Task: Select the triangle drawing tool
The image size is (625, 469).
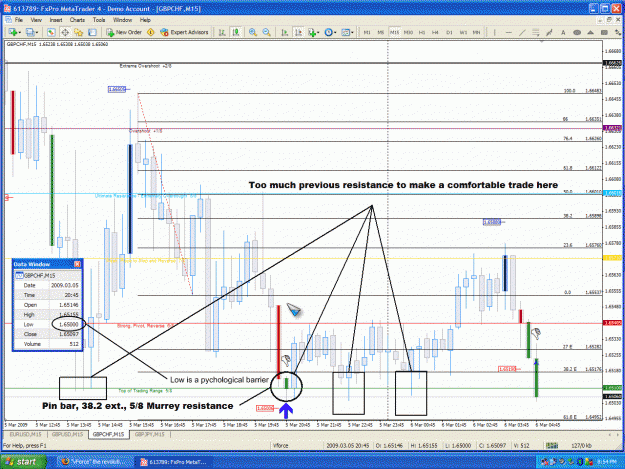Action: (590, 32)
